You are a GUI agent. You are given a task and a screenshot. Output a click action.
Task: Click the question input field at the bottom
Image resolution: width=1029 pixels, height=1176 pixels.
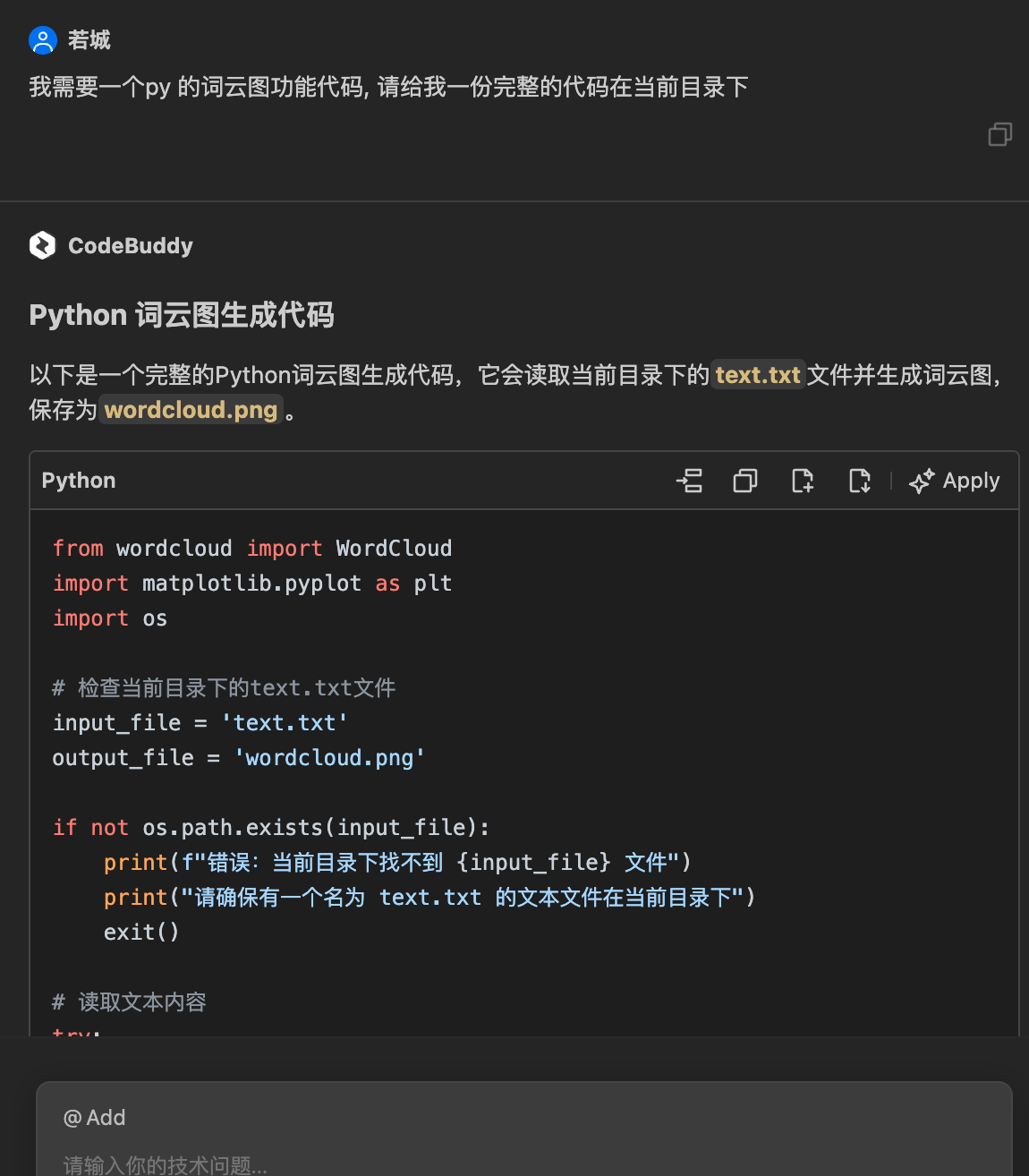358,1163
